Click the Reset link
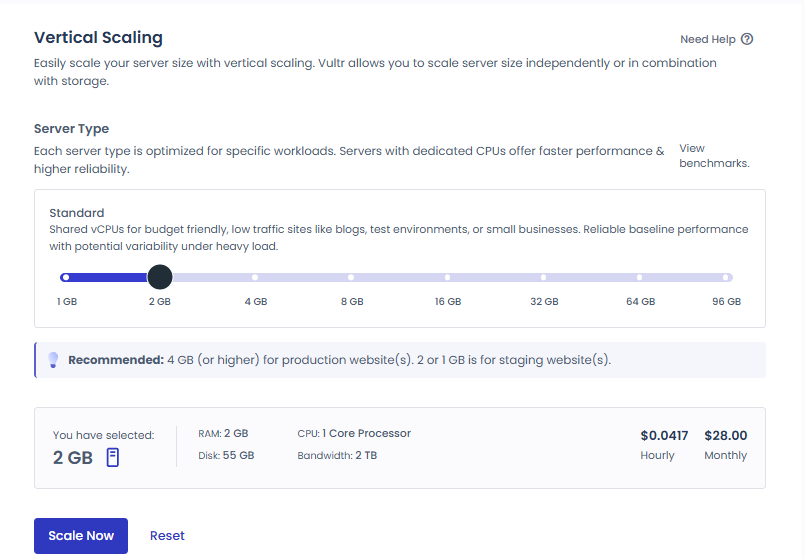 (x=167, y=536)
